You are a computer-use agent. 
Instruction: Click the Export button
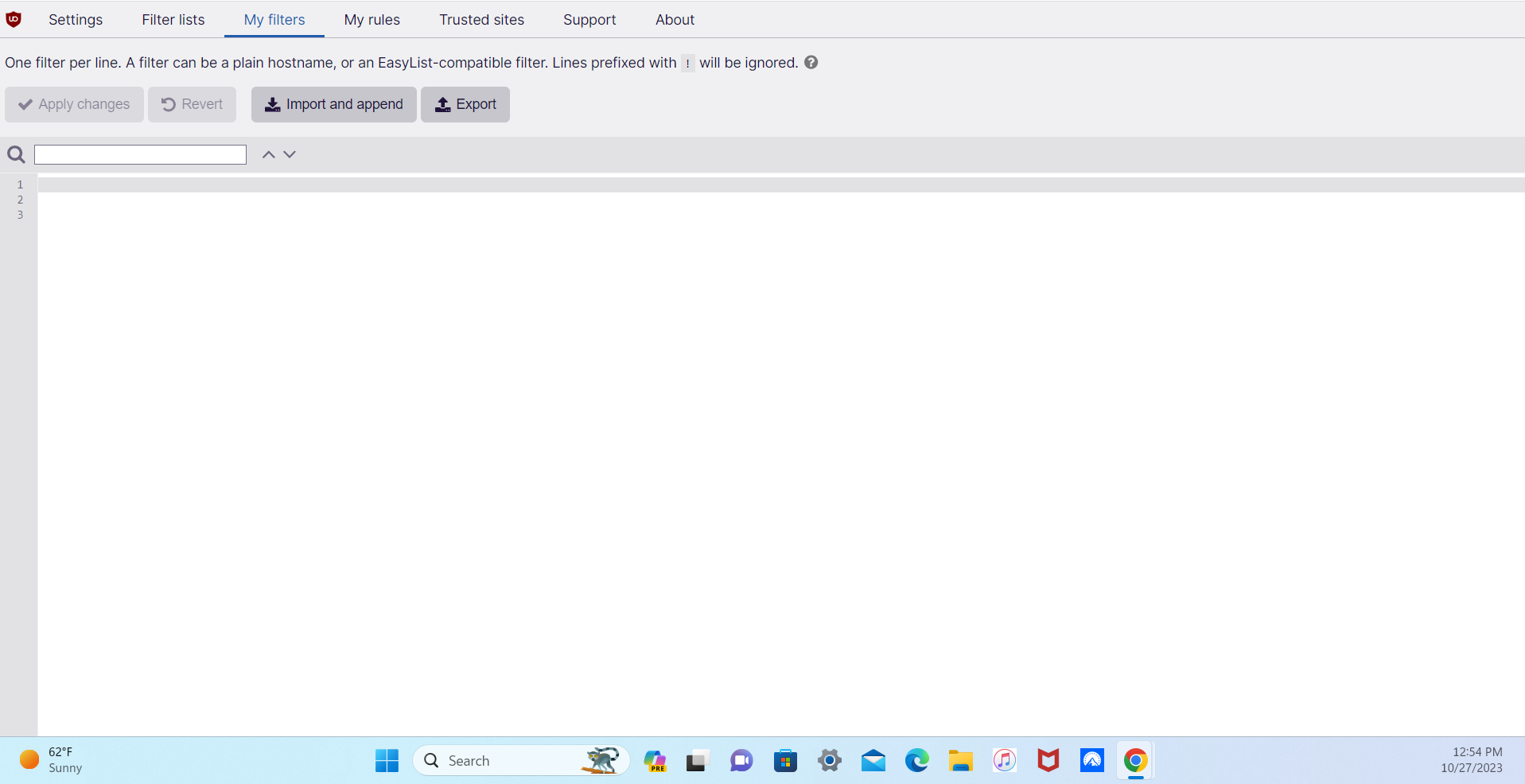465,104
